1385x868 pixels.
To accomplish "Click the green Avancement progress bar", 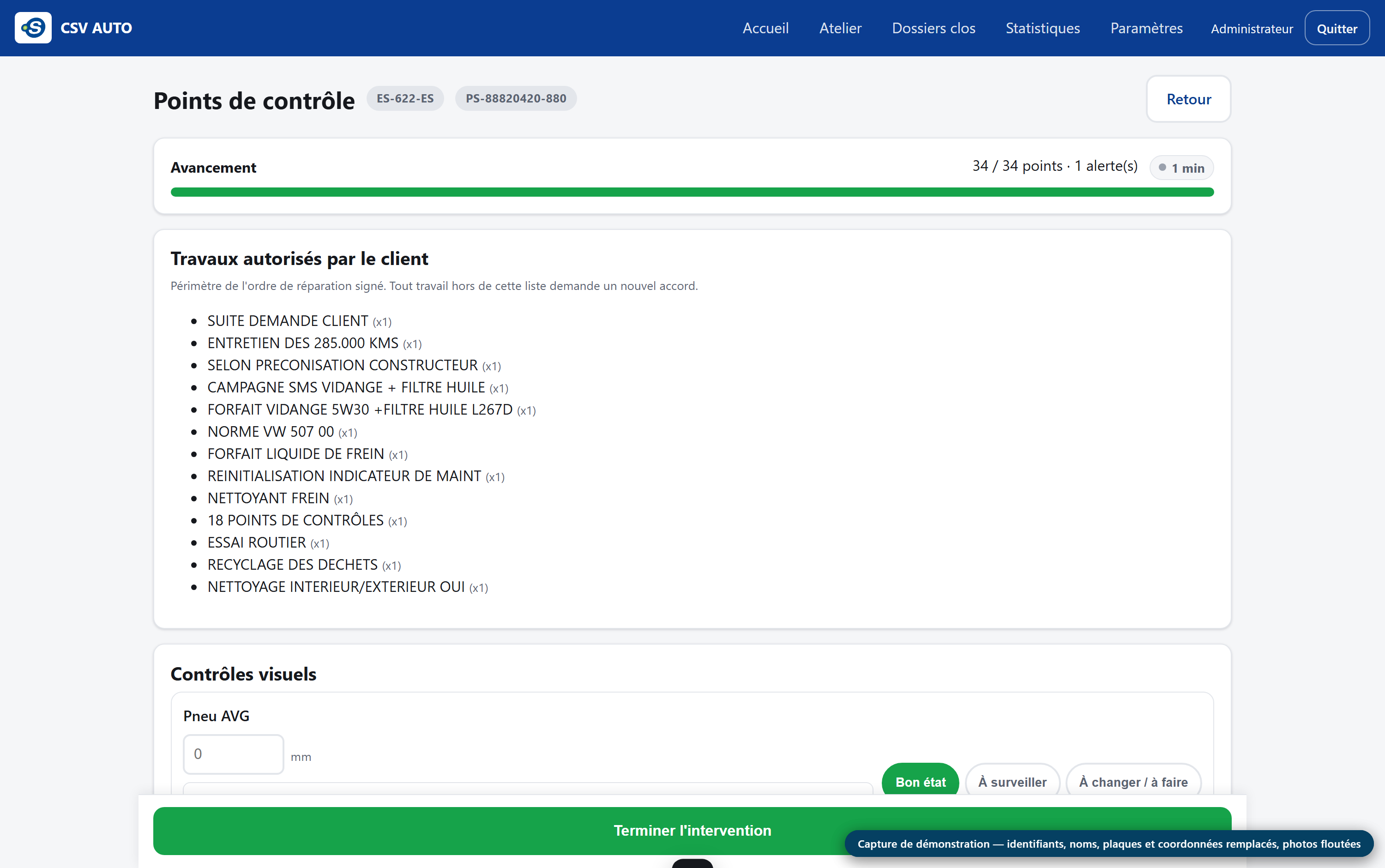I will pos(692,192).
